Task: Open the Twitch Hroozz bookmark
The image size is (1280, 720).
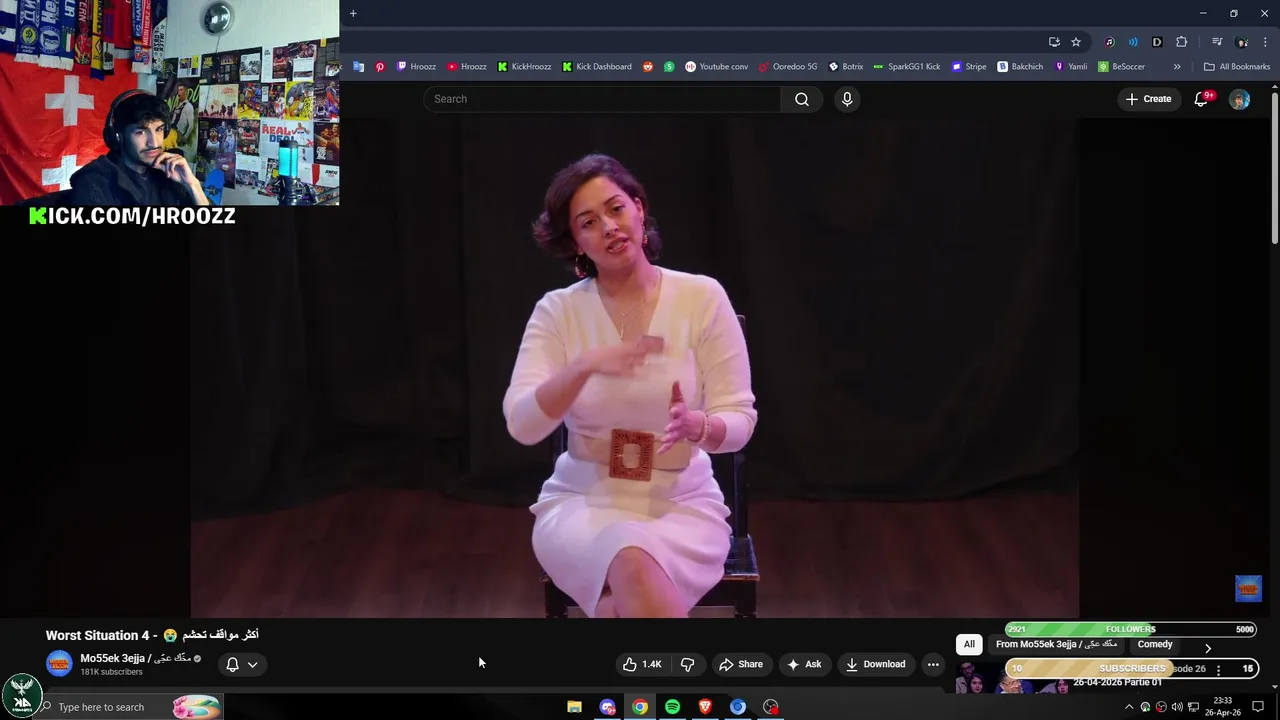Action: click(x=417, y=67)
